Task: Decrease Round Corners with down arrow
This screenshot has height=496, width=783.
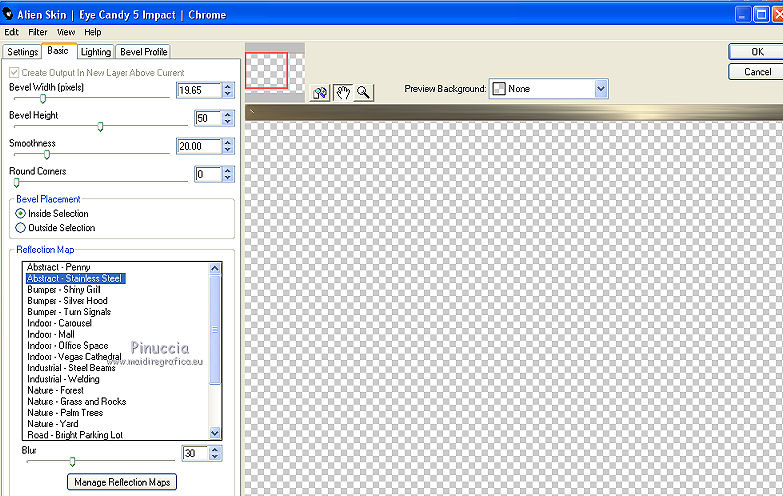Action: [x=228, y=178]
